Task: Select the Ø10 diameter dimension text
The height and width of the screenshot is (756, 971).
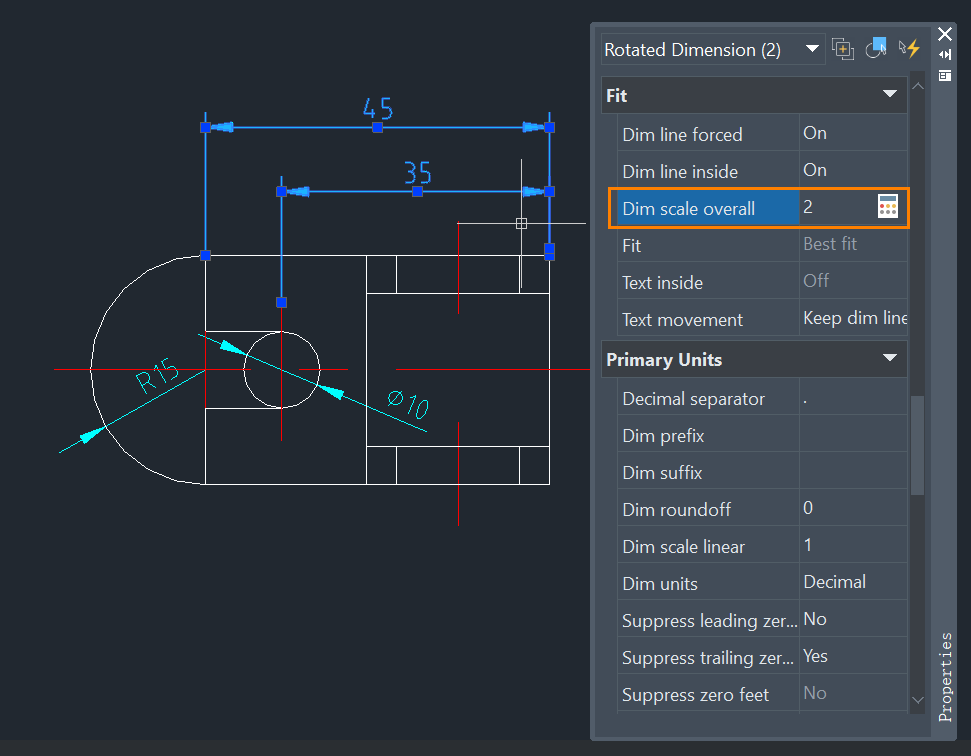Action: tap(408, 404)
